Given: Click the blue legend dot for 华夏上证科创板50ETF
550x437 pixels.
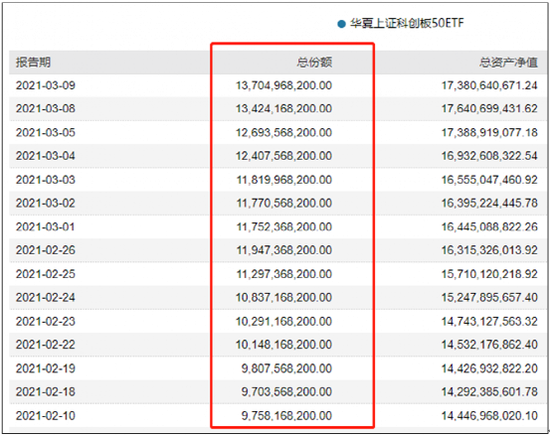Looking at the screenshot, I should [341, 24].
